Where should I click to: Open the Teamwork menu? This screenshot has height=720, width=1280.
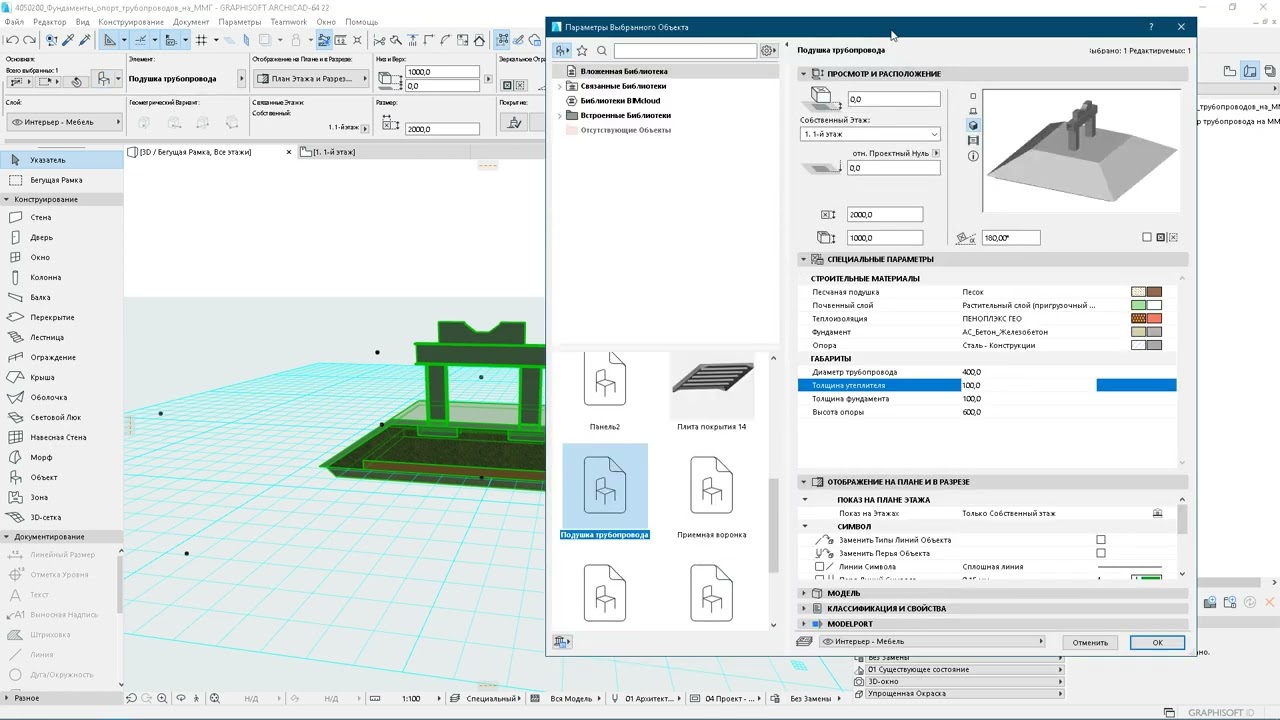coord(289,22)
